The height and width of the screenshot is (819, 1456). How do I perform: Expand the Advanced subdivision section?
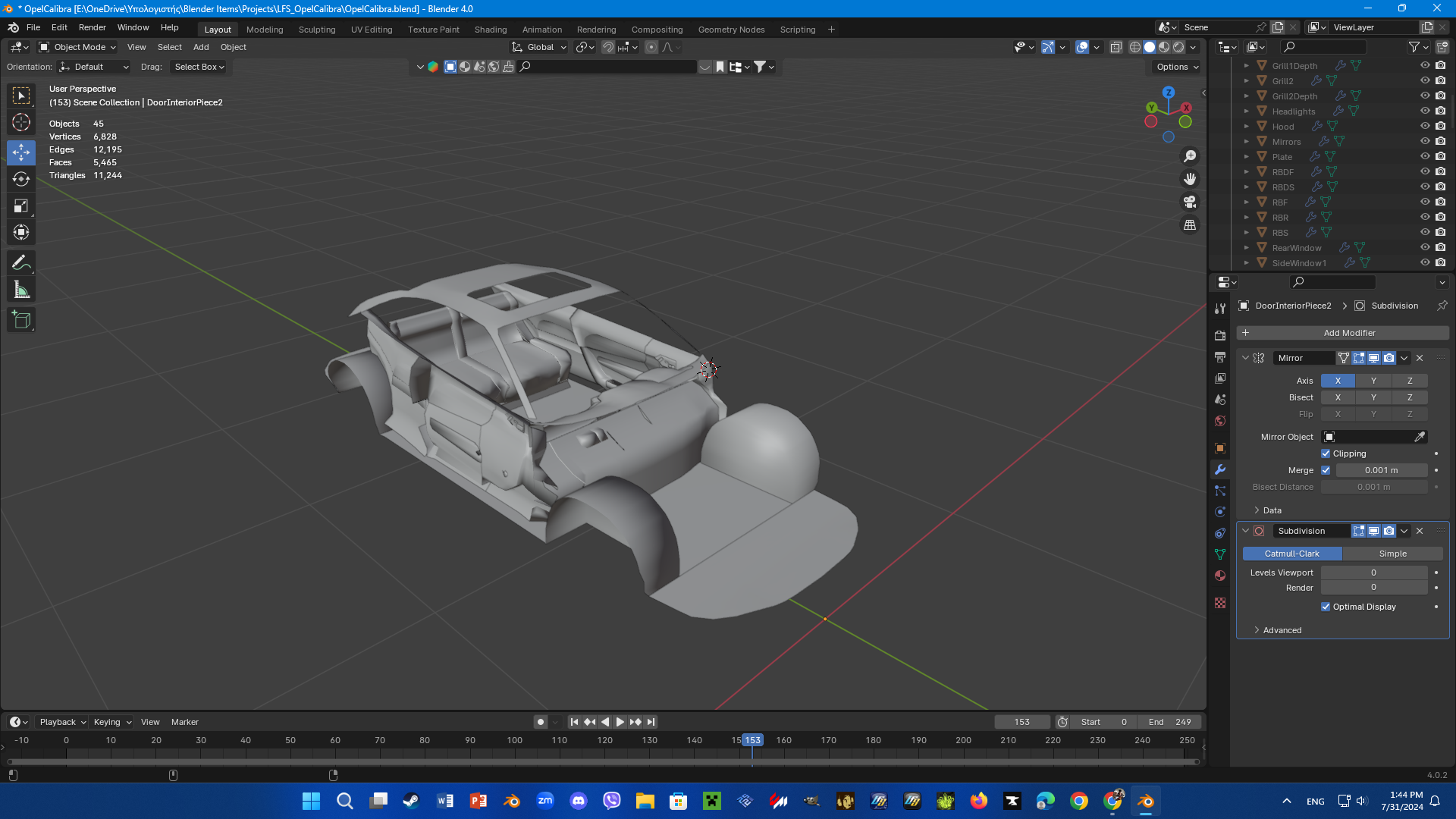point(1282,630)
